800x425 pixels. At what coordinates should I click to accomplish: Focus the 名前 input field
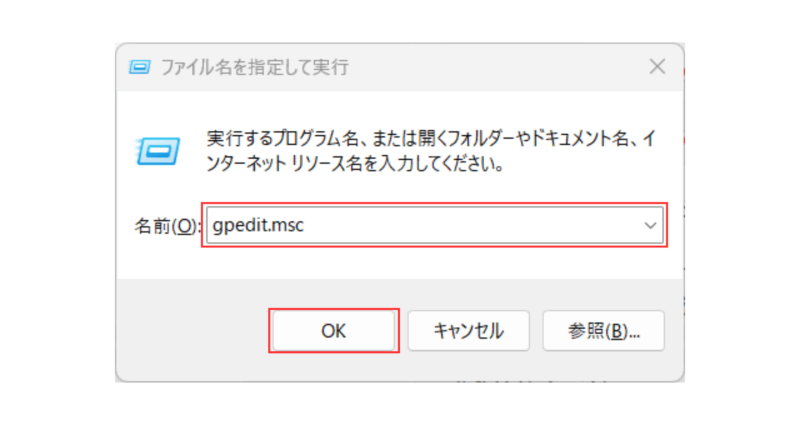(435, 225)
